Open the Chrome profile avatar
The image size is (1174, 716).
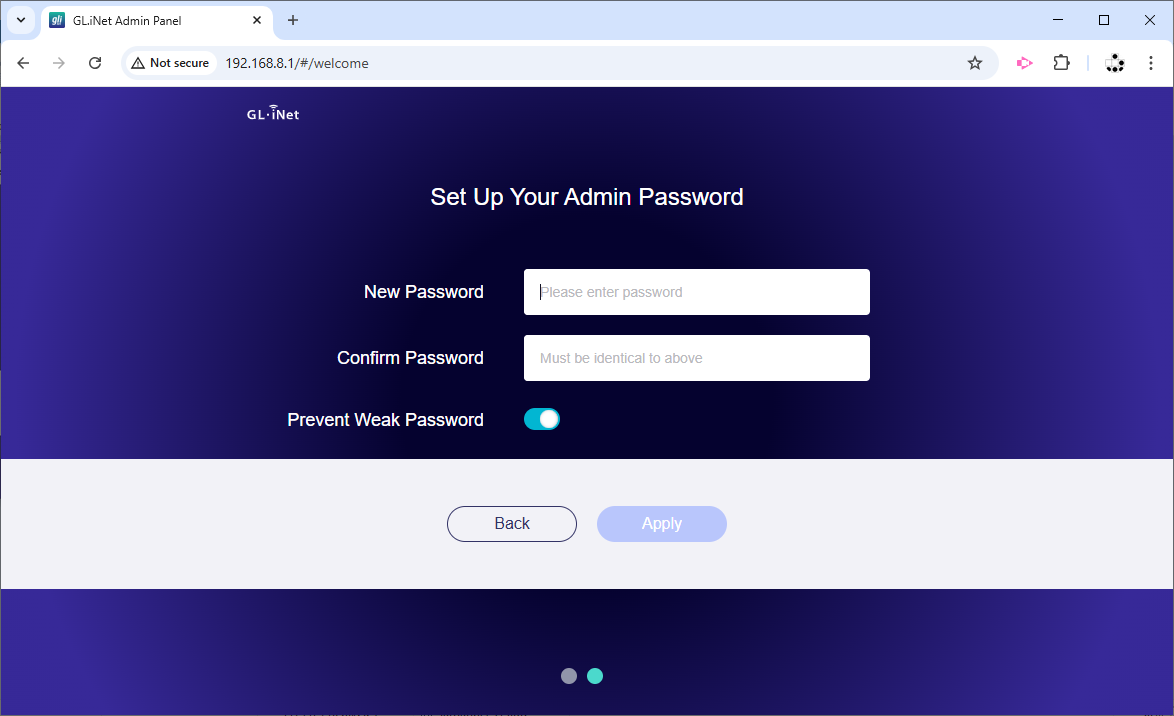point(1115,63)
